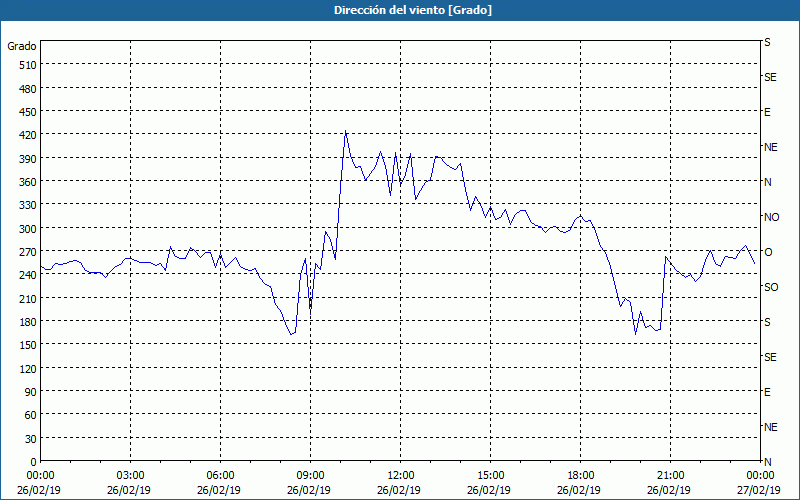Viewport: 800px width, 500px height.
Task: Click the 360 y-axis value
Action: click(x=29, y=182)
